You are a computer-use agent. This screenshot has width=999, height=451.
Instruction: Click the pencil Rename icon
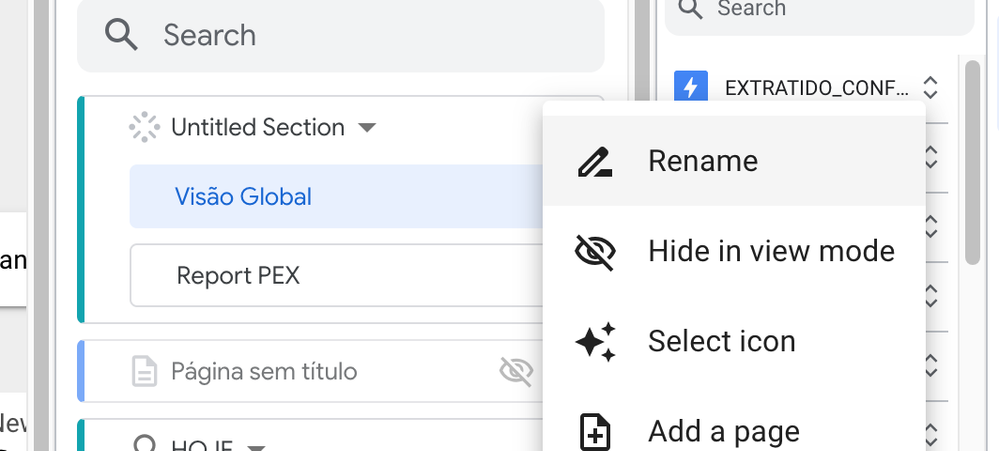click(595, 161)
